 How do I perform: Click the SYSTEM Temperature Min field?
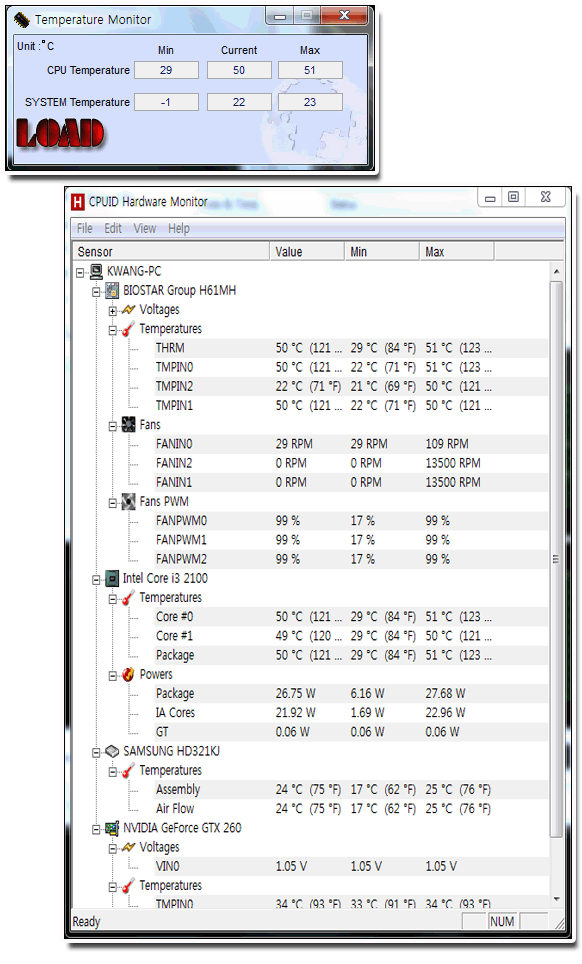pos(167,102)
